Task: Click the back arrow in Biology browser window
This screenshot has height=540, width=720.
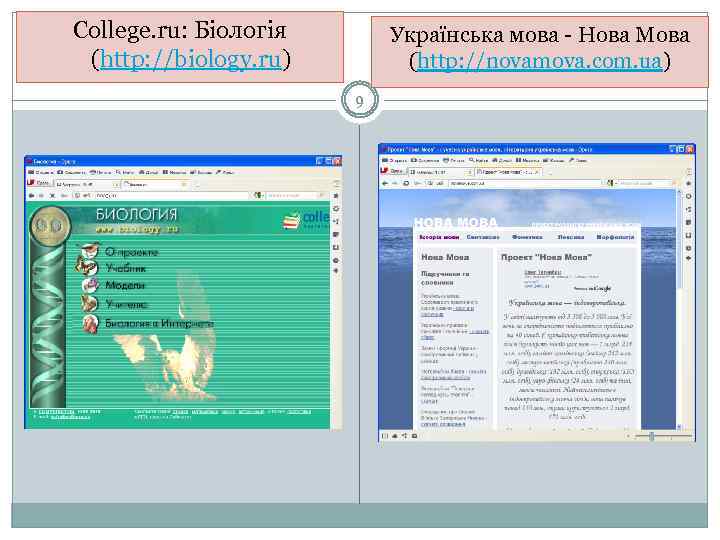Action: 31,196
